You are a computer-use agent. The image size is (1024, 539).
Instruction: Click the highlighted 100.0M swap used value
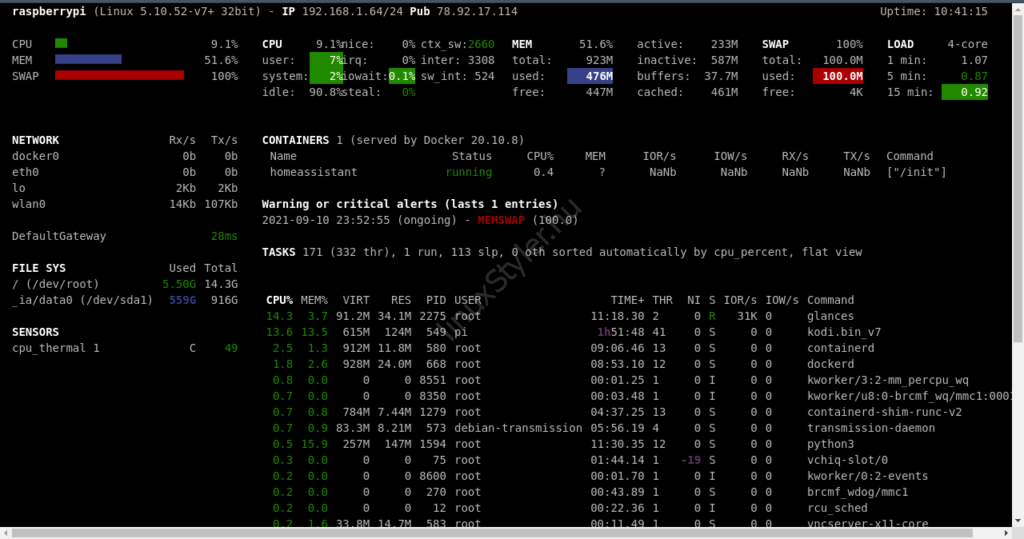(839, 76)
